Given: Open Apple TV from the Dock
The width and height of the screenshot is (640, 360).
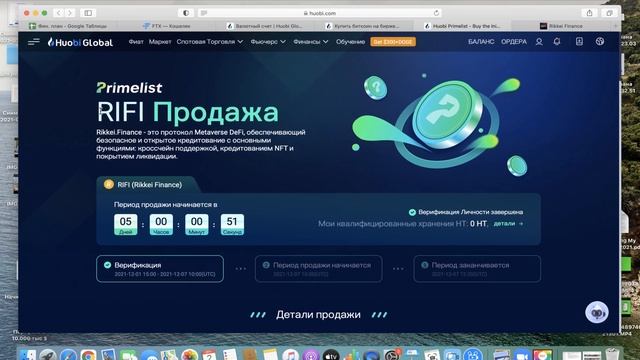Looking at the screenshot, I should [331, 354].
